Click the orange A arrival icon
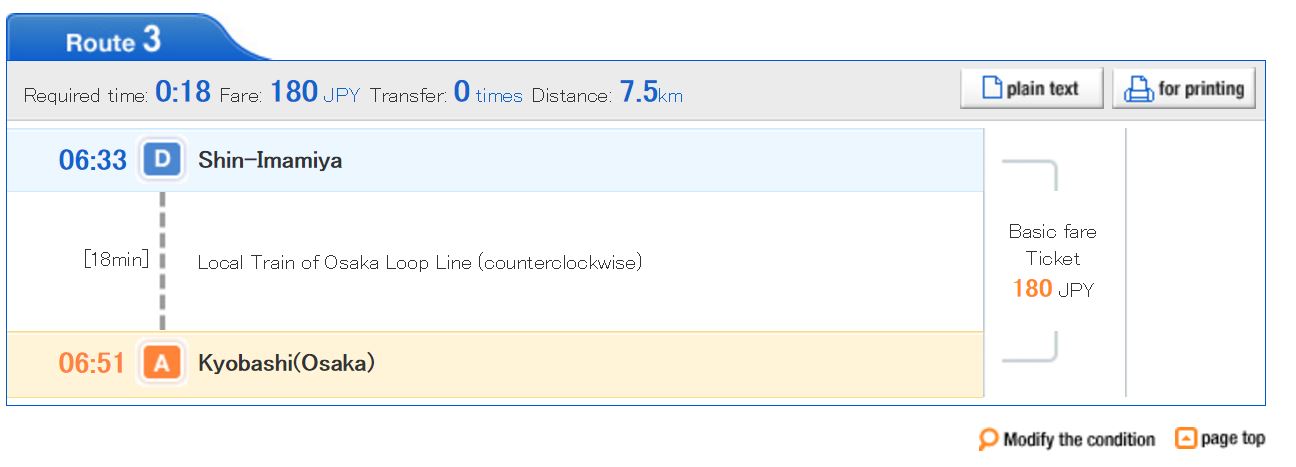Viewport: 1296px width, 467px height. click(x=162, y=363)
